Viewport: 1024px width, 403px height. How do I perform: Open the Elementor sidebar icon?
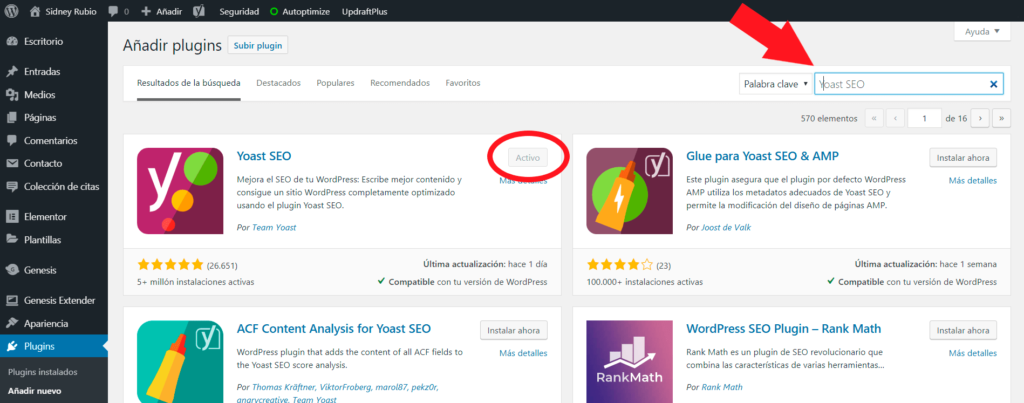[12, 217]
